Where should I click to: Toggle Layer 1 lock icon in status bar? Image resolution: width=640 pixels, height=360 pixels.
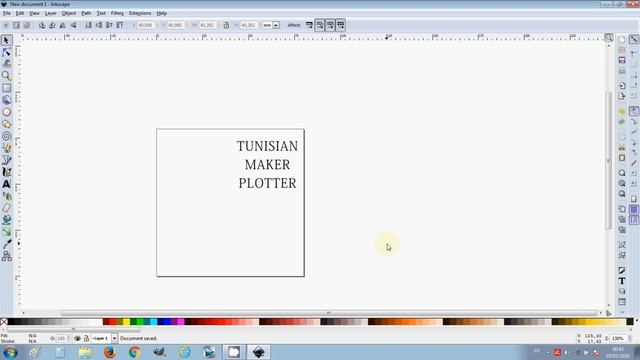tap(86, 338)
